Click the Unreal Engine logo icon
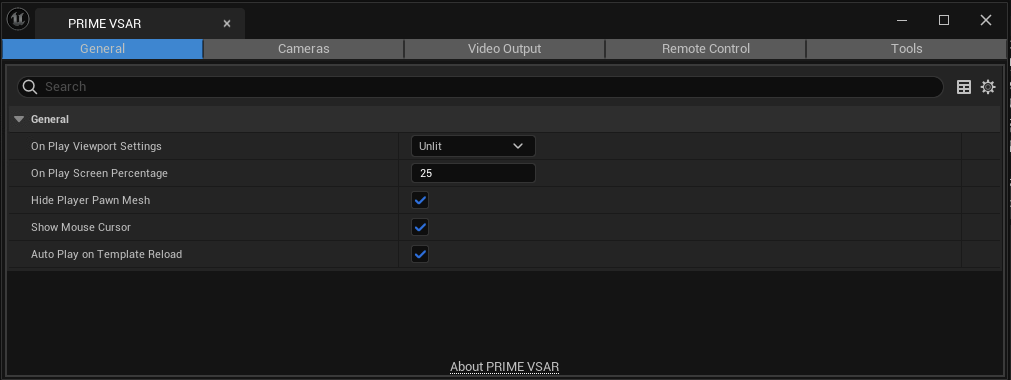This screenshot has height=380, width=1011. point(17,19)
